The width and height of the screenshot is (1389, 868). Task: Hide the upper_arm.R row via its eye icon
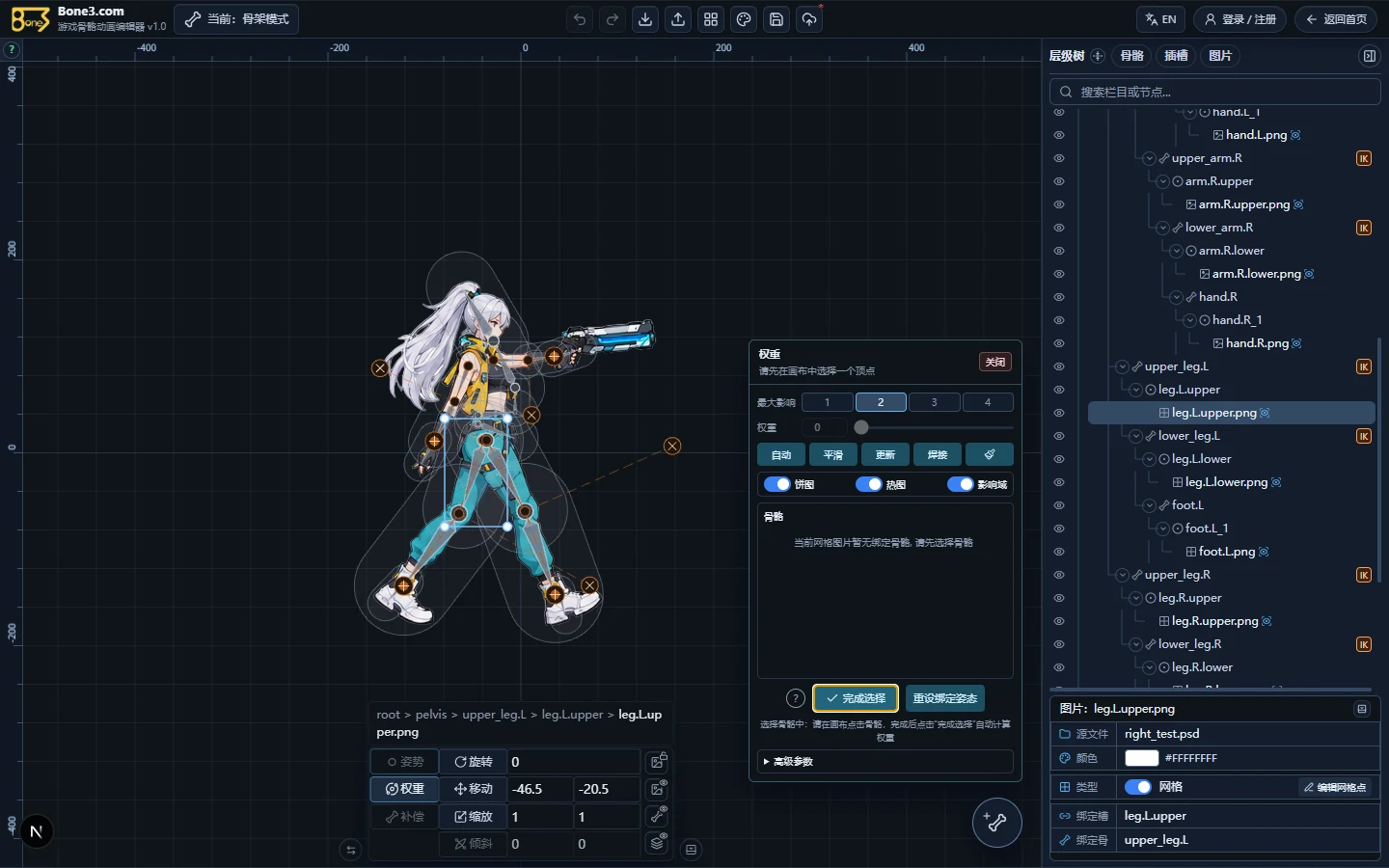[x=1059, y=158]
